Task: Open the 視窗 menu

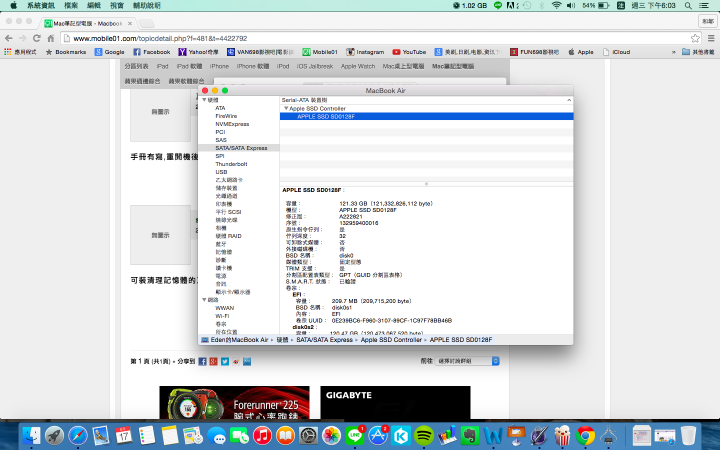Action: pos(117,6)
